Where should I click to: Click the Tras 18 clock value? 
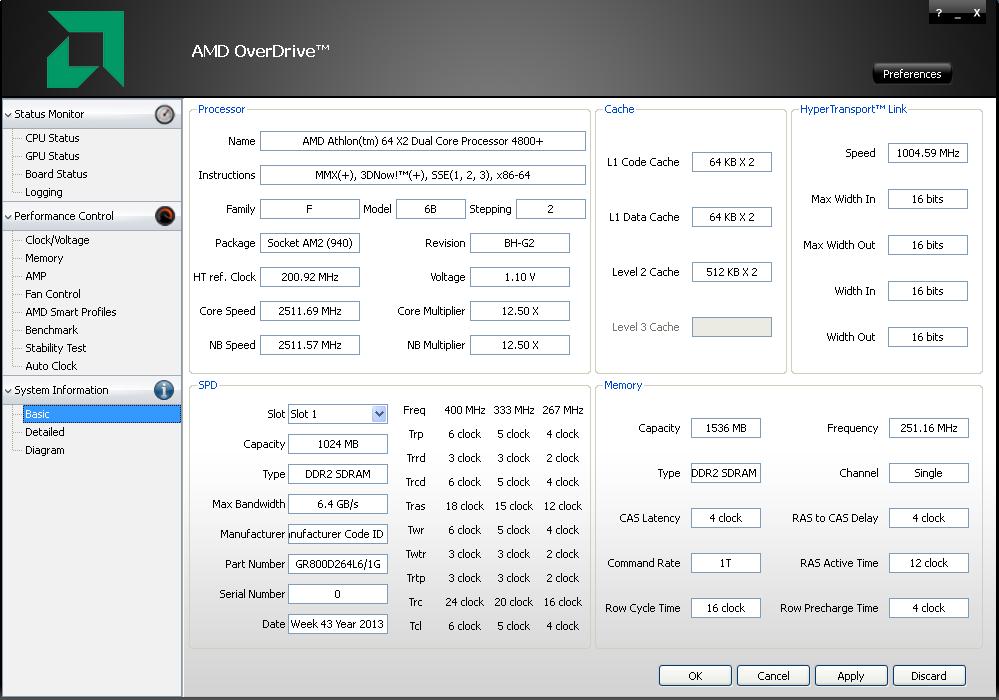point(464,506)
